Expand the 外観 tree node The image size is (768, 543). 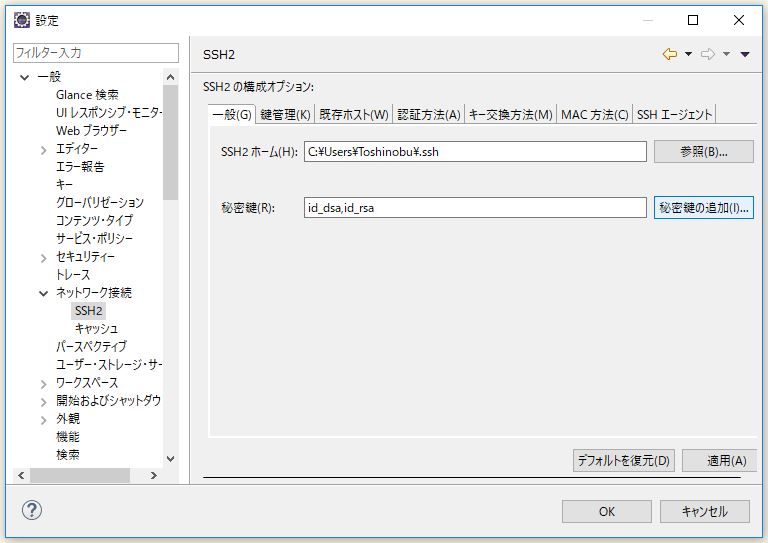coord(43,420)
